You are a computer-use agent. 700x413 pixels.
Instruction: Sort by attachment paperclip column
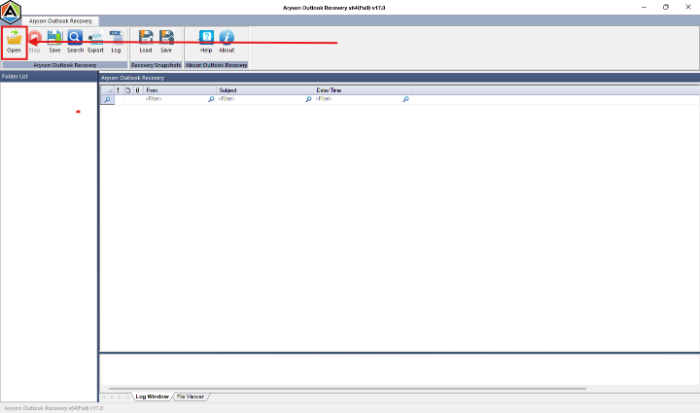[138, 90]
